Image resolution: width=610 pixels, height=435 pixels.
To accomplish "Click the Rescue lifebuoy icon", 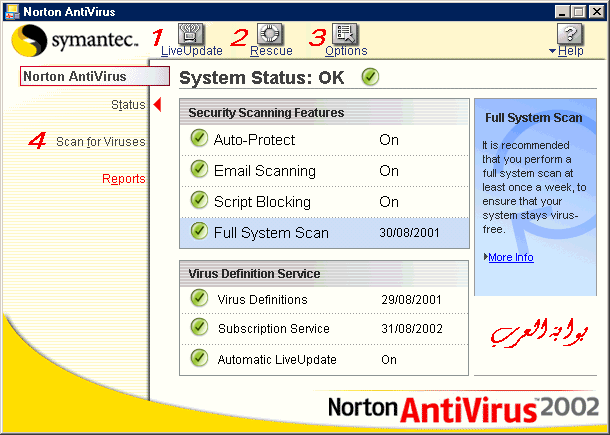I will click(270, 34).
